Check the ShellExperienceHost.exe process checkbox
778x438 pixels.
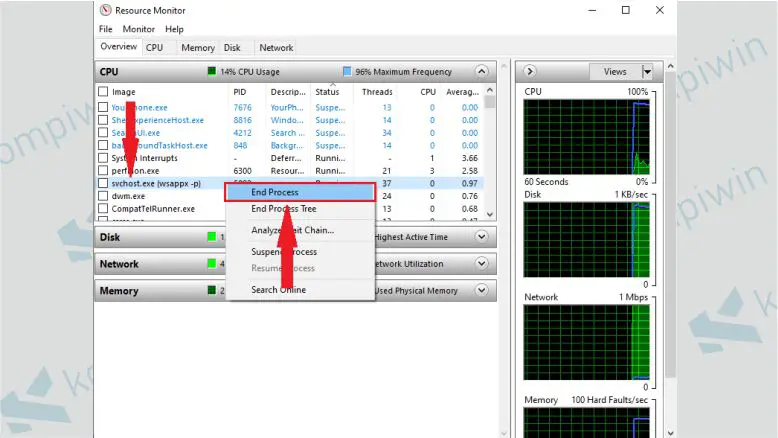pyautogui.click(x=103, y=120)
